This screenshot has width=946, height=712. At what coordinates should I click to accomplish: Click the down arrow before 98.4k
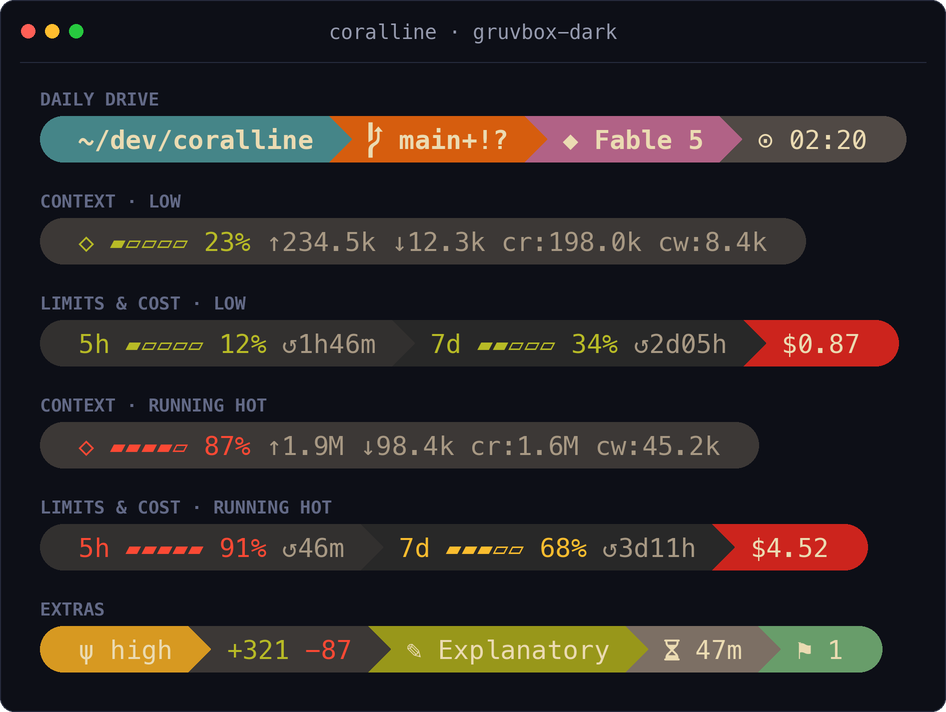(x=368, y=447)
